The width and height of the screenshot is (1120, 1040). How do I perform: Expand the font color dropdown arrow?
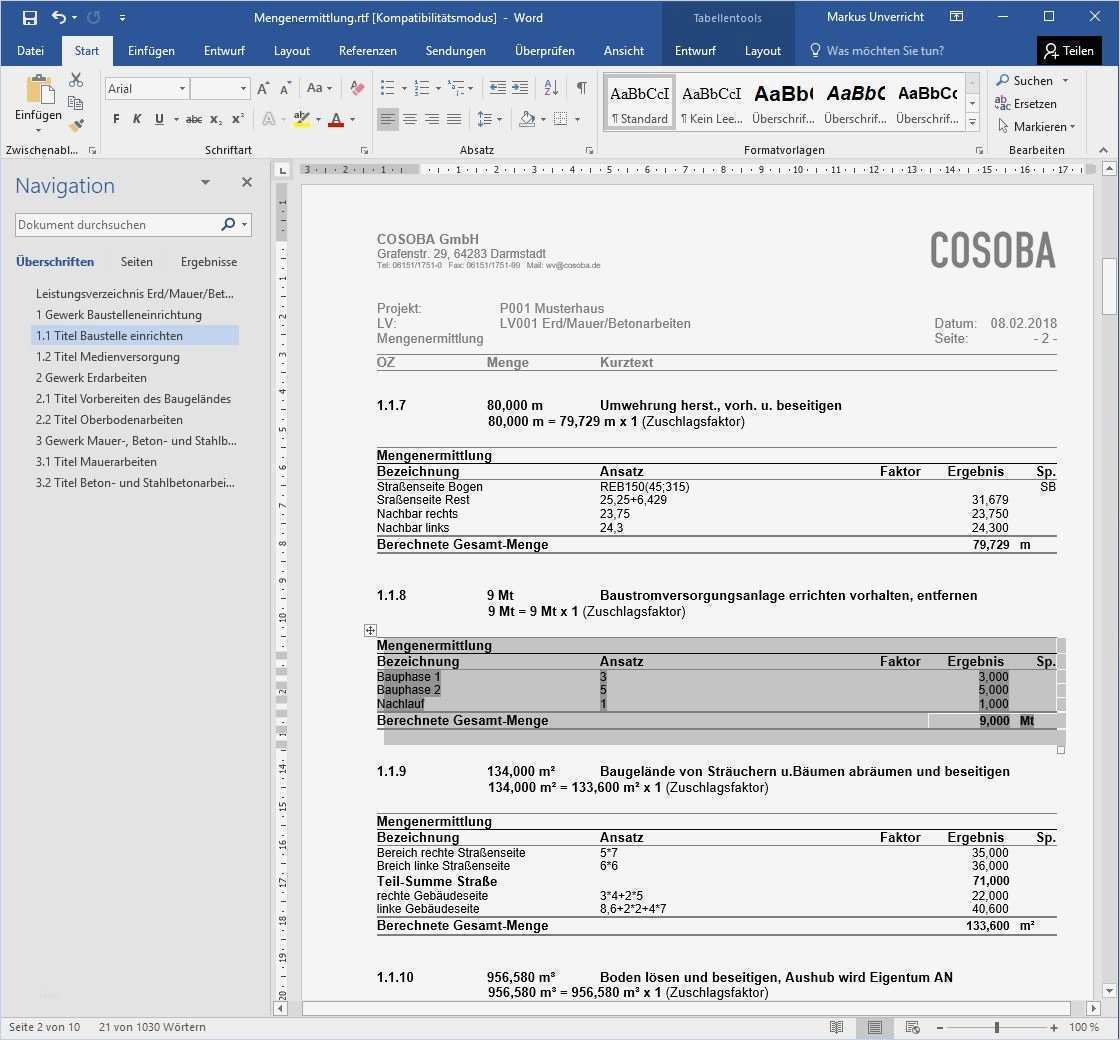coord(350,119)
